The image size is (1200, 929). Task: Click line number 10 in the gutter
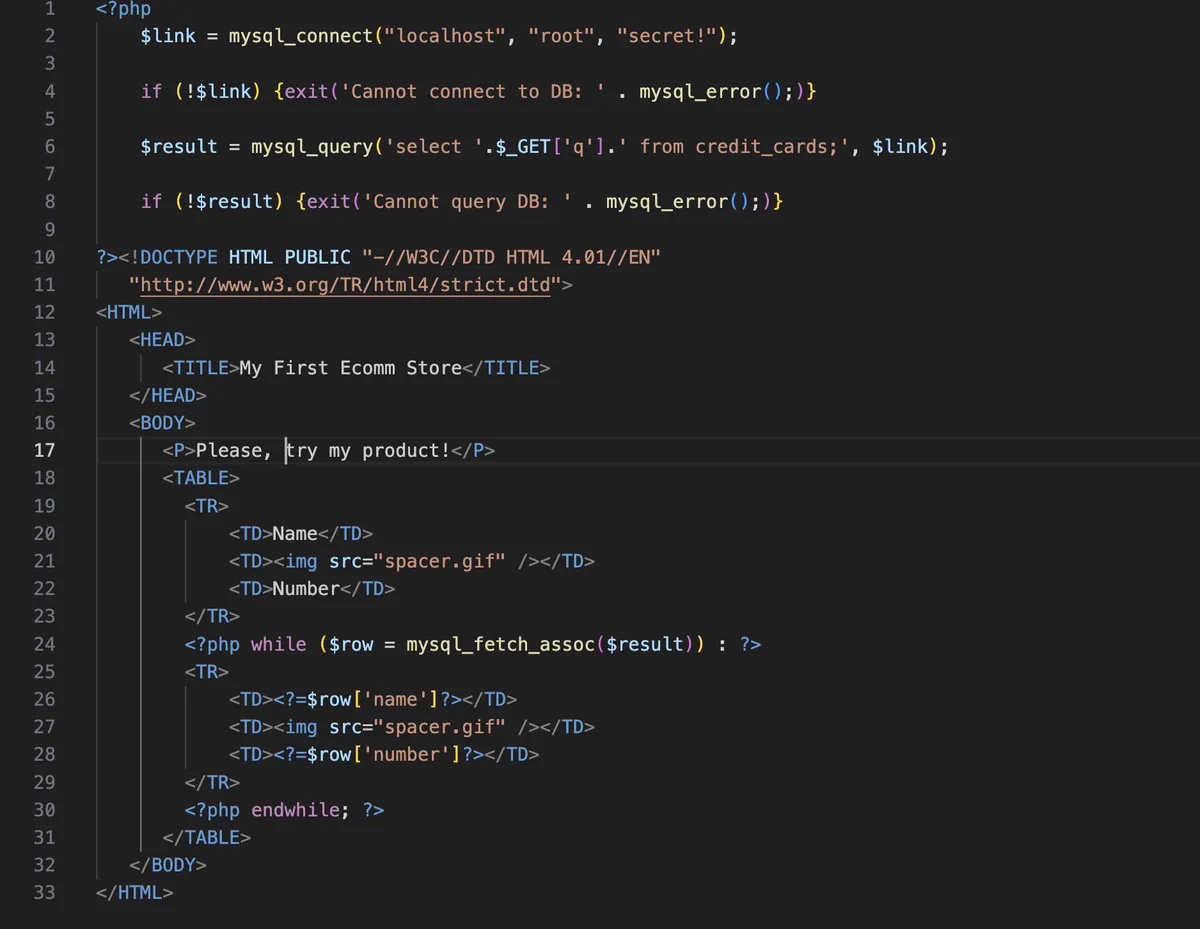click(x=45, y=258)
